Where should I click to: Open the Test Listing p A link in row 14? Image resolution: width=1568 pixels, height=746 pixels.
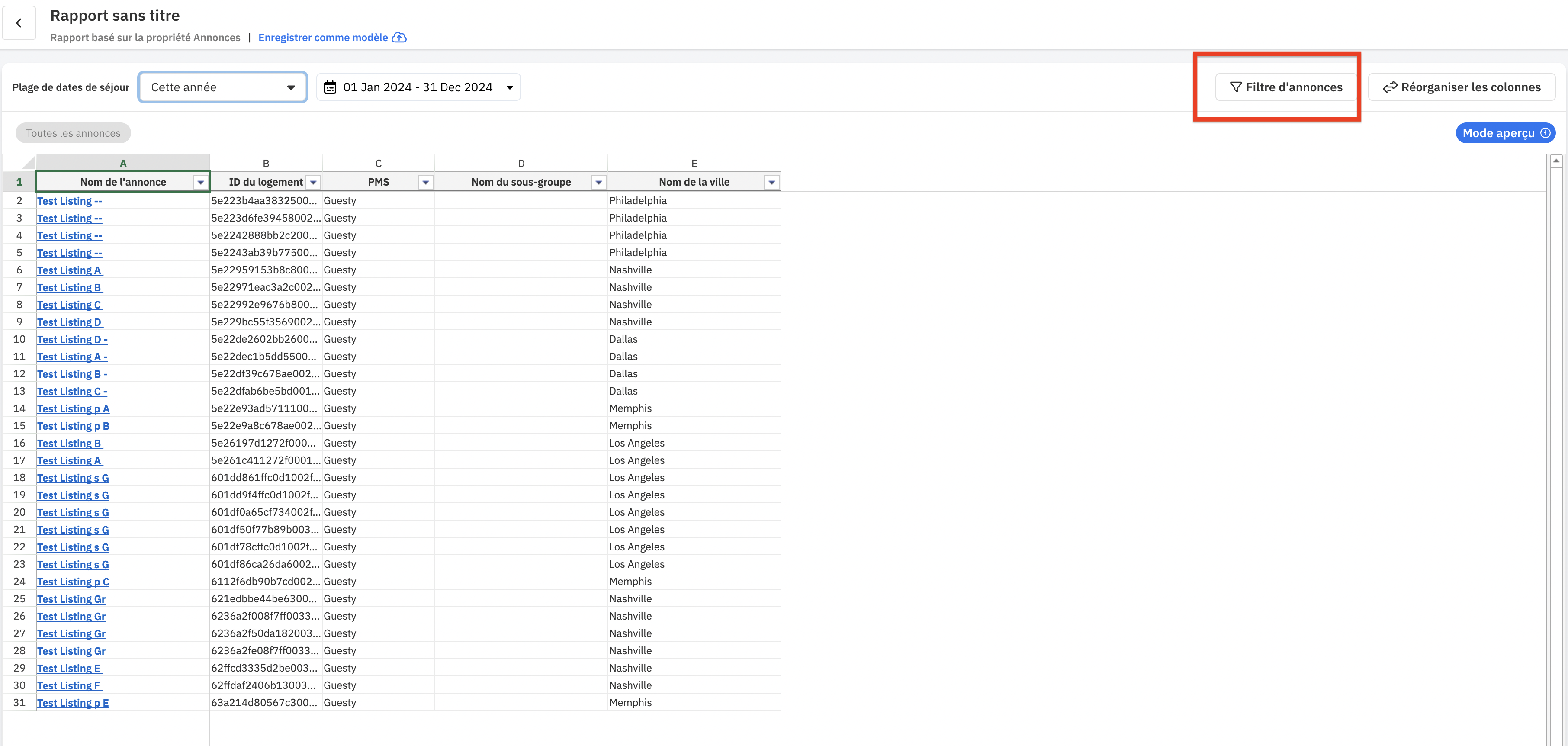click(74, 408)
